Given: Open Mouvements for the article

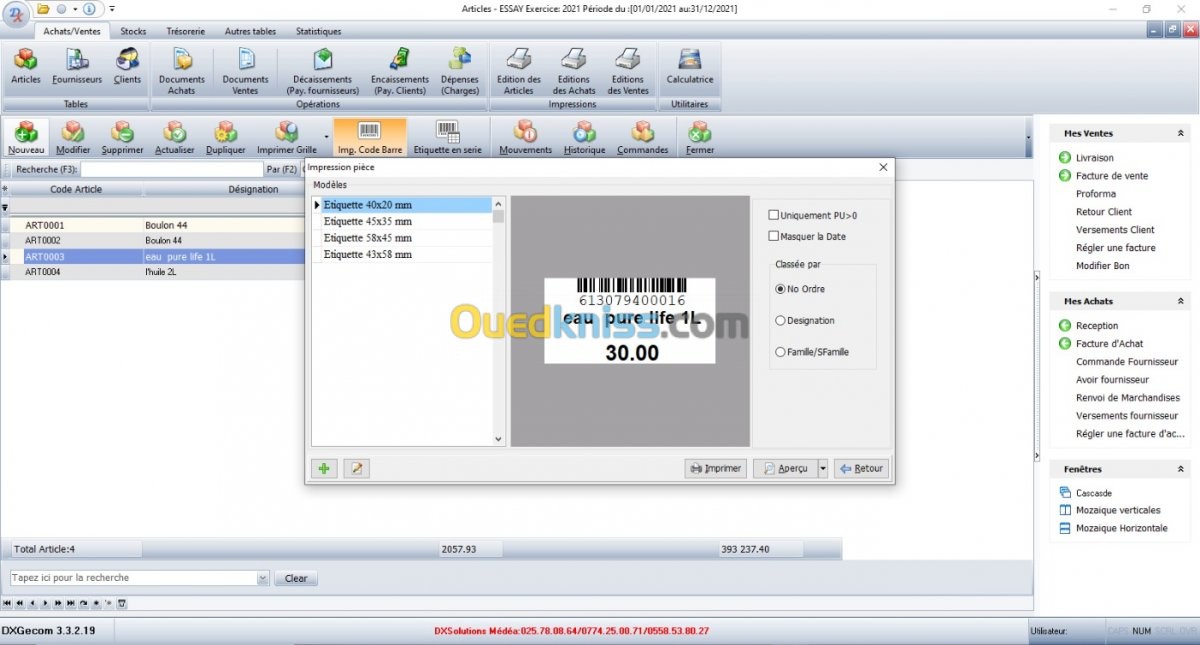Looking at the screenshot, I should (525, 137).
